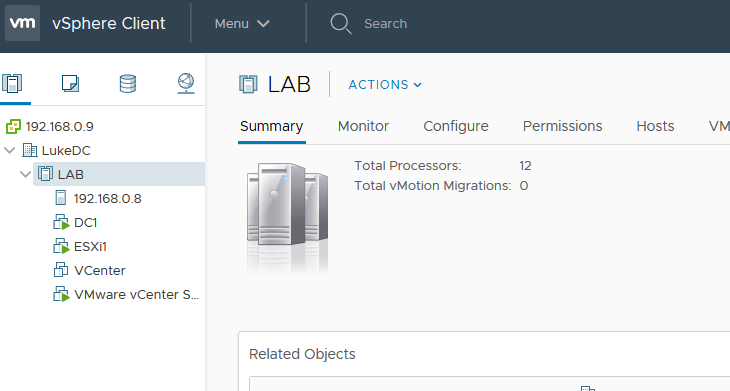Image resolution: width=730 pixels, height=391 pixels.
Task: Click the LAB page title
Action: coord(289,84)
